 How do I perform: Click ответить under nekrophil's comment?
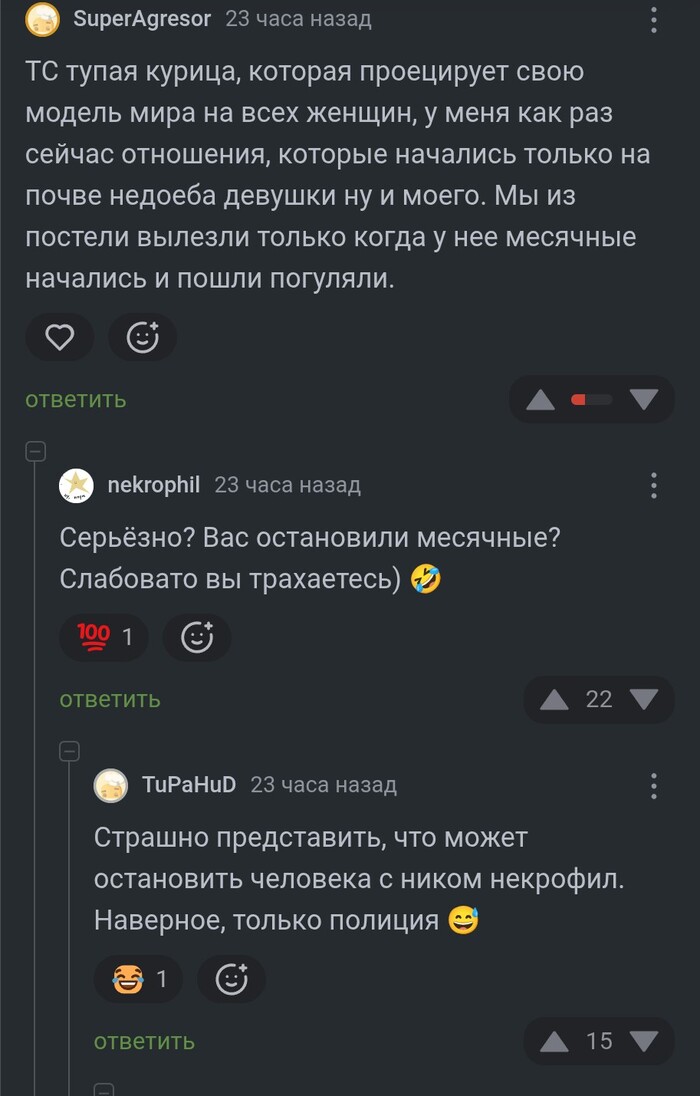(108, 699)
